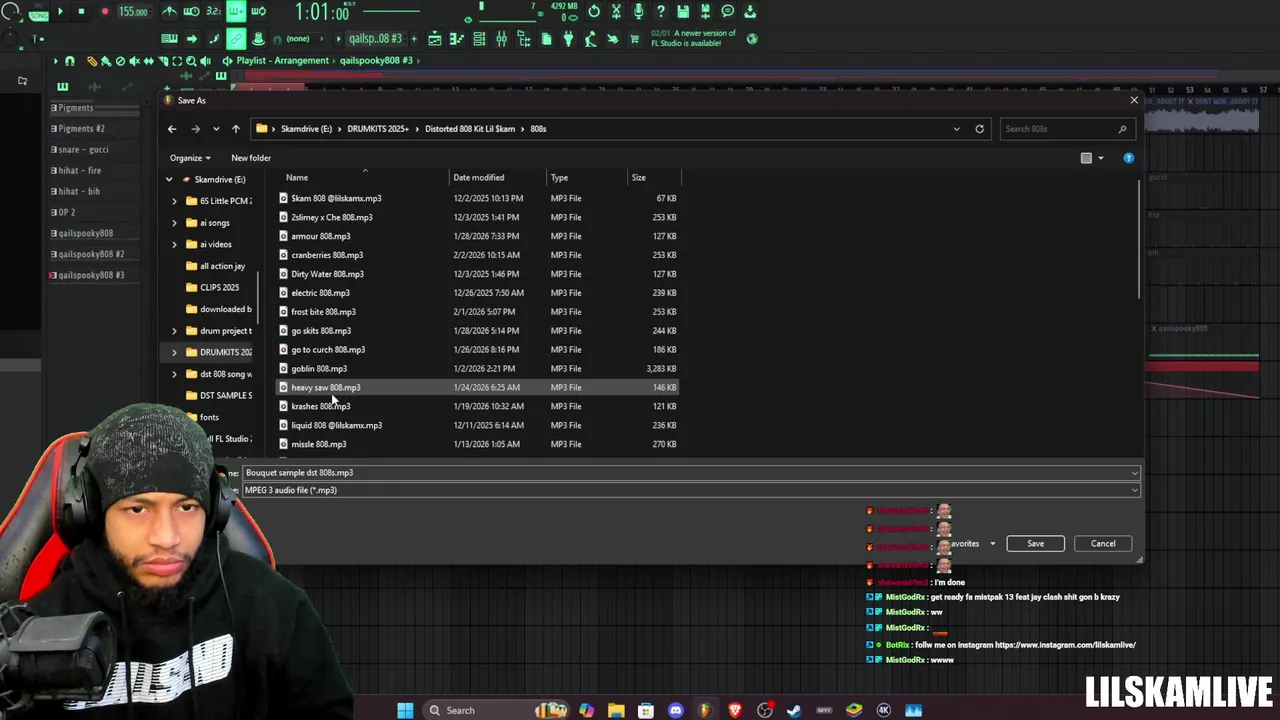Sort files by Date modified column
The width and height of the screenshot is (1280, 720).
point(478,178)
